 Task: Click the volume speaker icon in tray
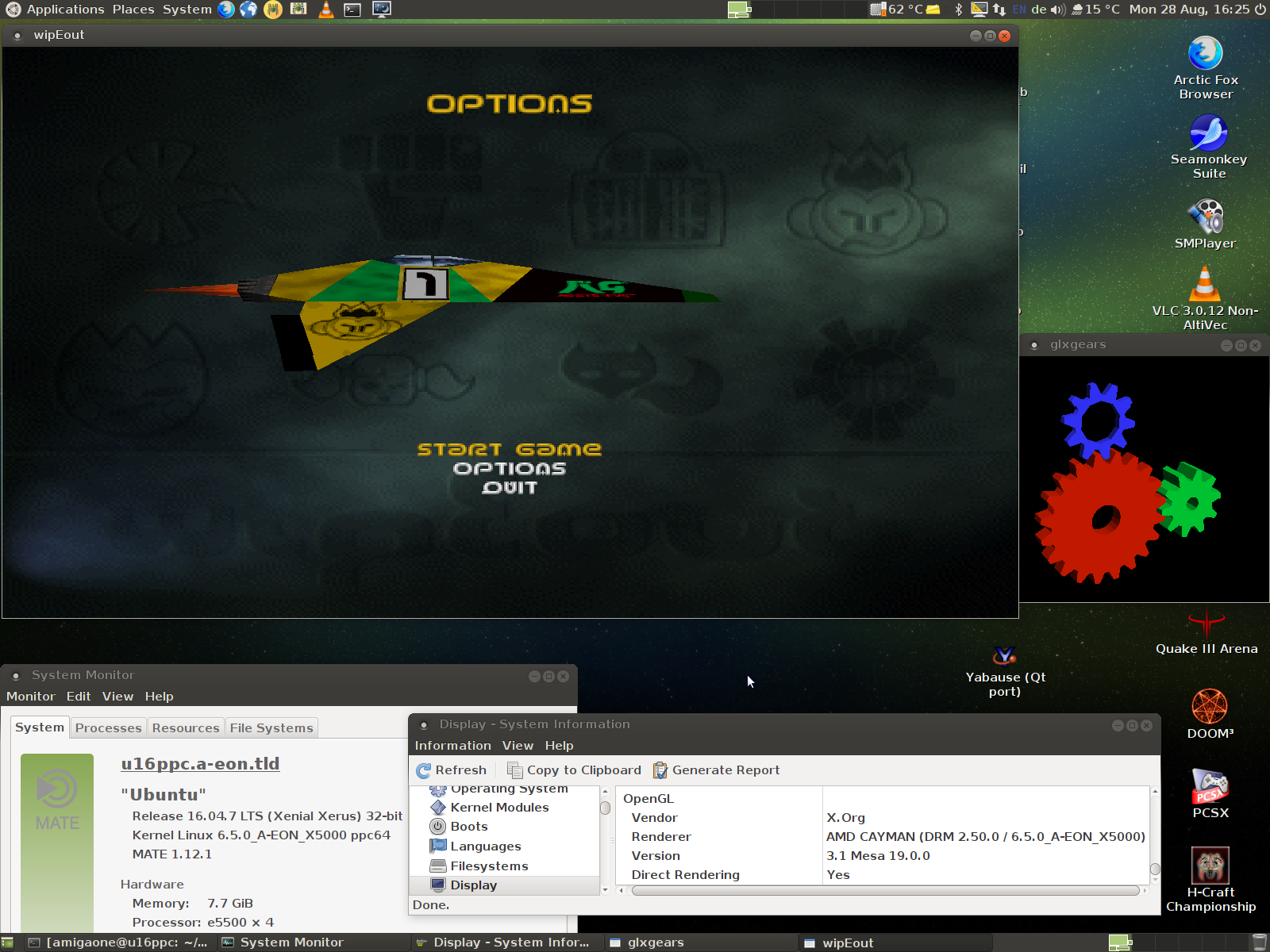pyautogui.click(x=1058, y=10)
